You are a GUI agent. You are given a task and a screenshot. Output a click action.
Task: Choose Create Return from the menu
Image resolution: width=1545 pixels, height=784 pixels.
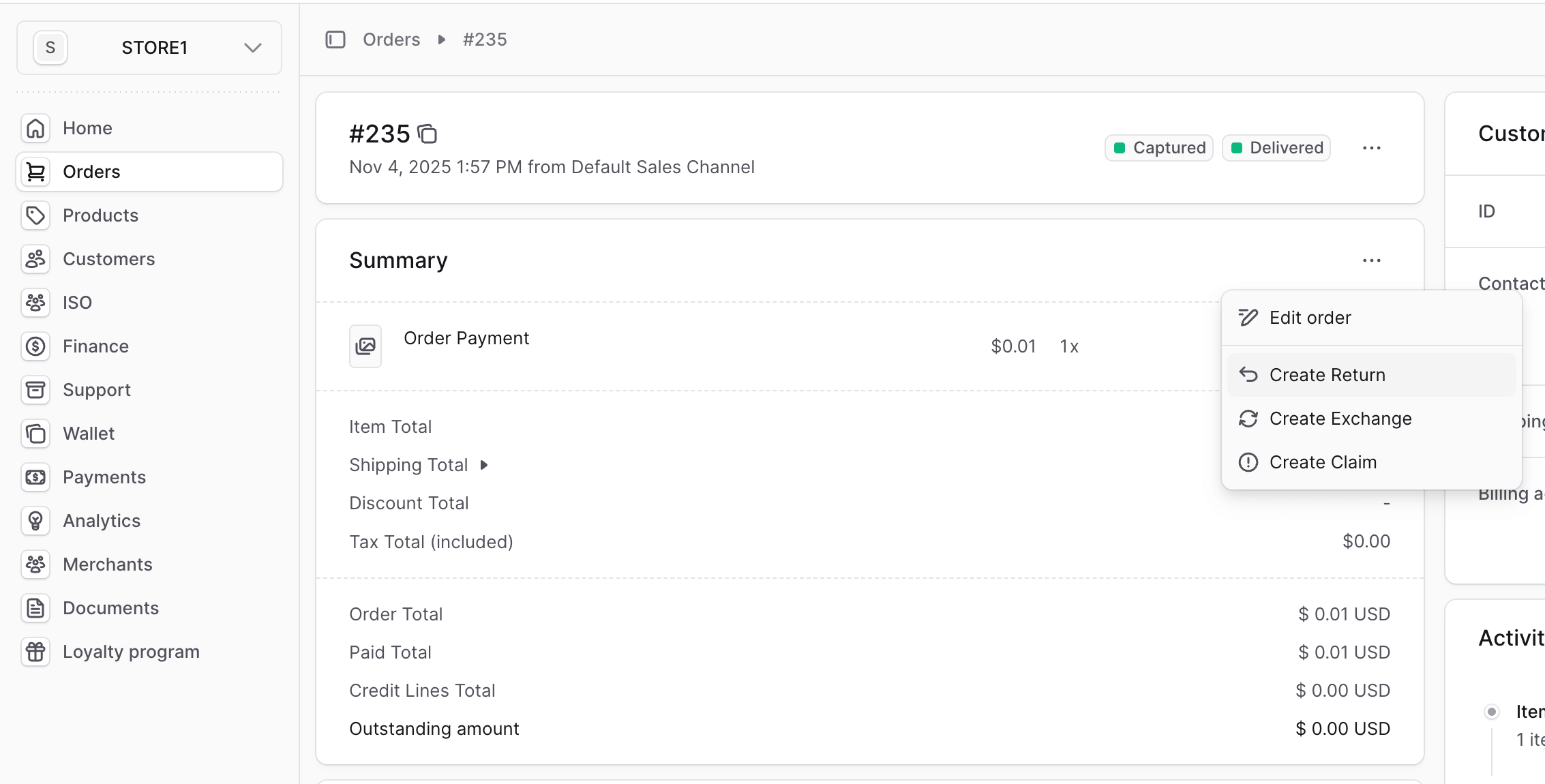[x=1326, y=374]
